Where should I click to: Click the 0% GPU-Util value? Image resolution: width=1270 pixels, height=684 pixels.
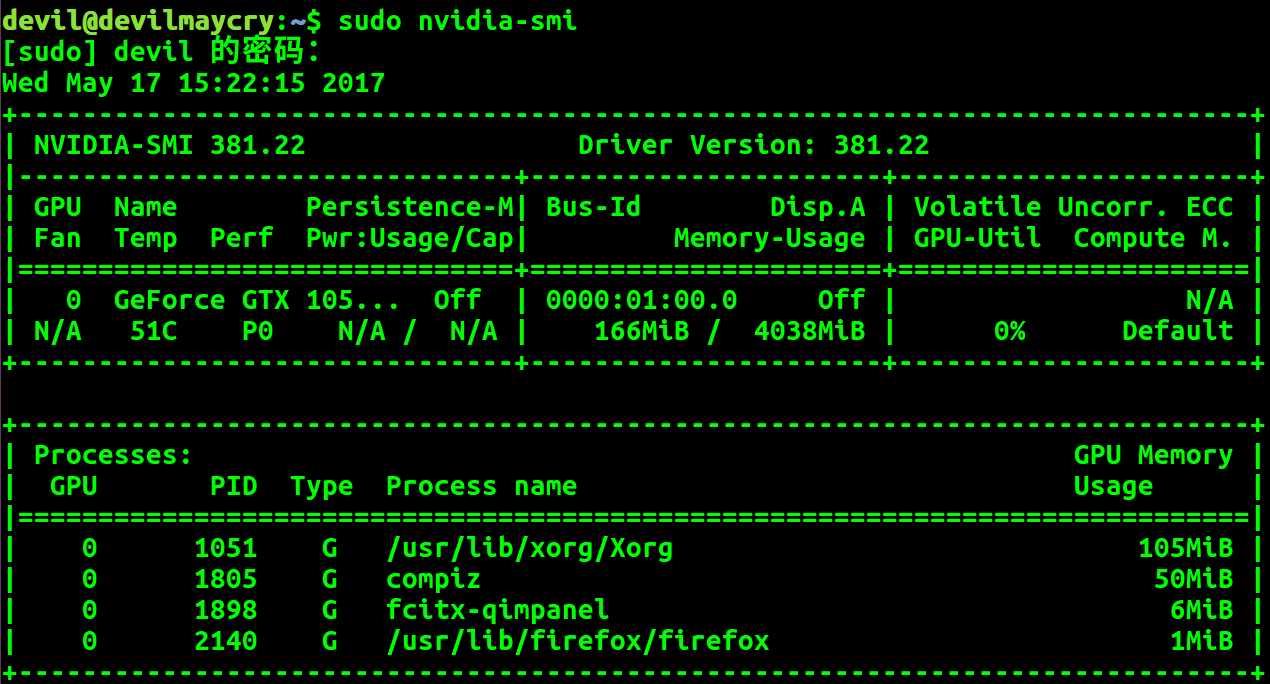point(1009,331)
